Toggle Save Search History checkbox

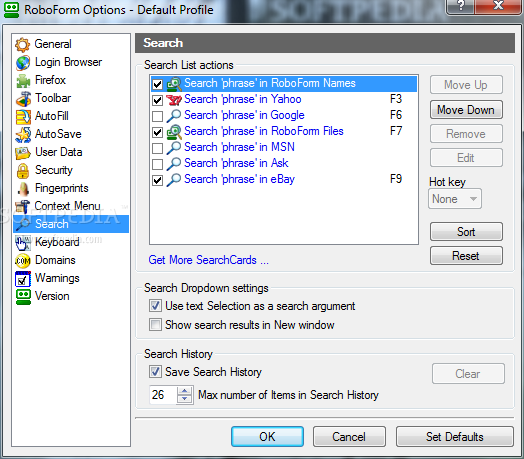point(155,371)
